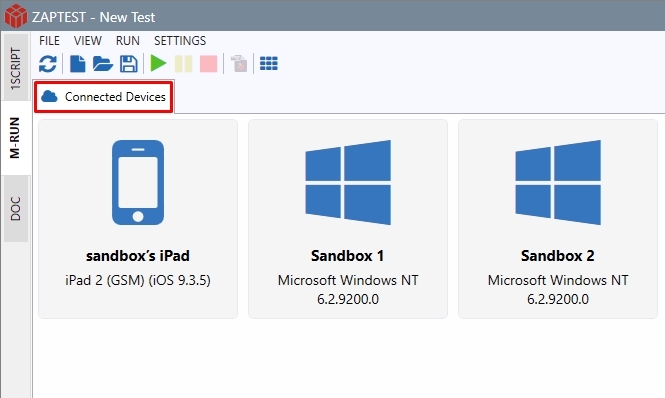Switch to the DOC side tab

(x=16, y=208)
